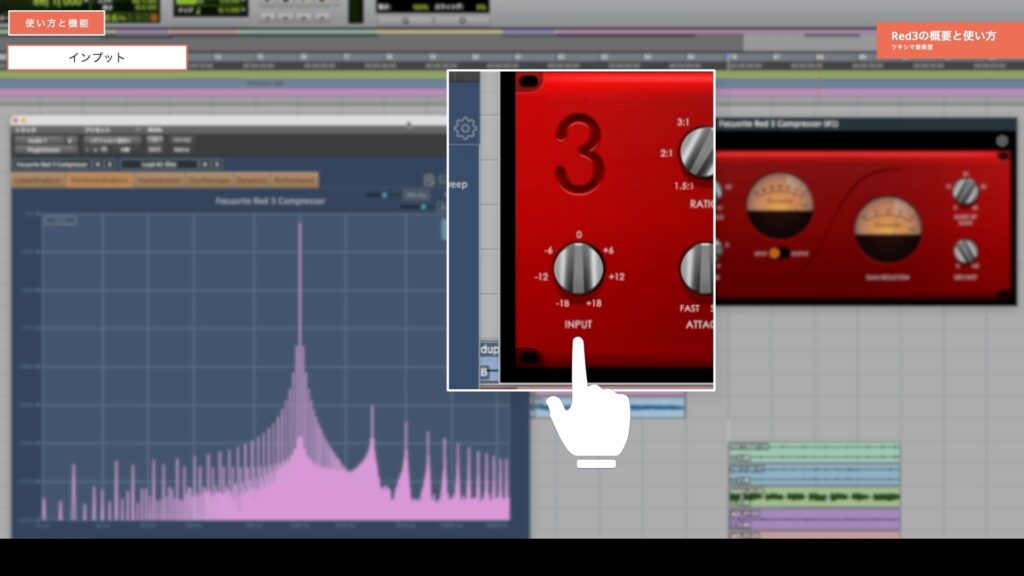Select the highlighted Harmonic Analysis tab
The width and height of the screenshot is (1024, 576).
point(99,180)
